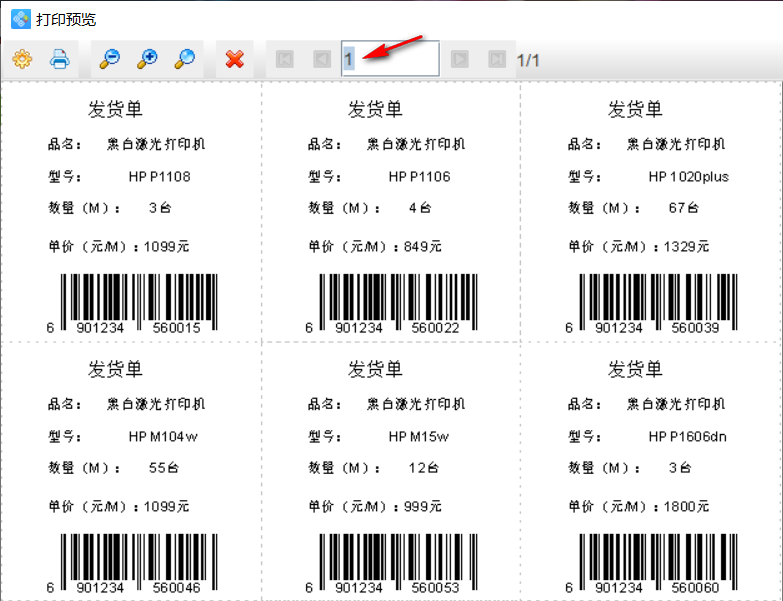
Task: Zoom in with the plus magnifier
Action: tap(147, 59)
